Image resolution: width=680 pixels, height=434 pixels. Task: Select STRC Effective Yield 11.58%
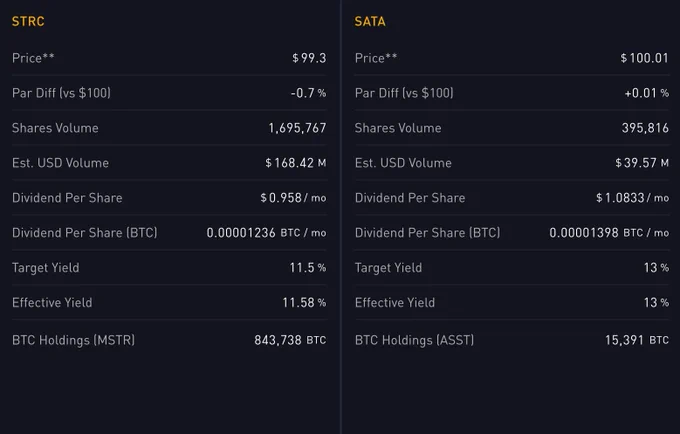point(304,303)
